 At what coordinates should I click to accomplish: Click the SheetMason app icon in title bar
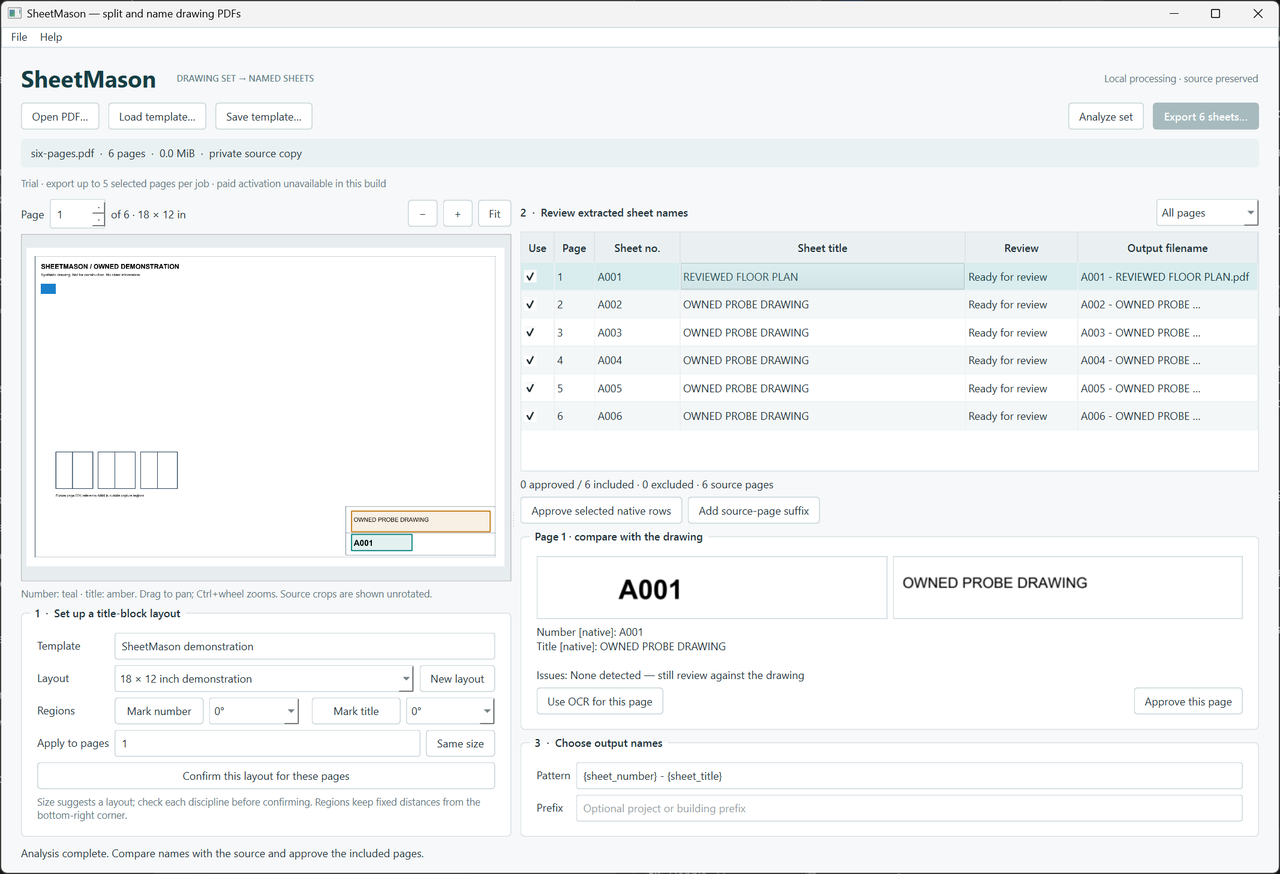pos(14,14)
